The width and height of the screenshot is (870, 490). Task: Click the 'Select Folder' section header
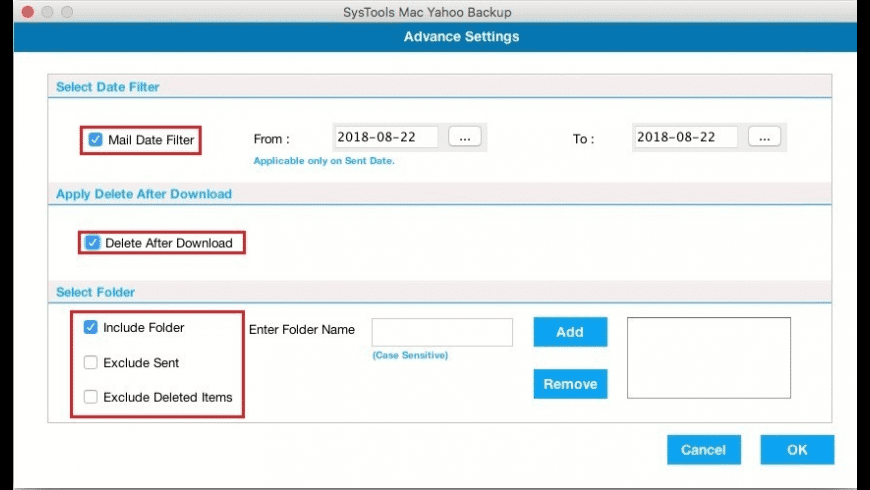pos(95,292)
